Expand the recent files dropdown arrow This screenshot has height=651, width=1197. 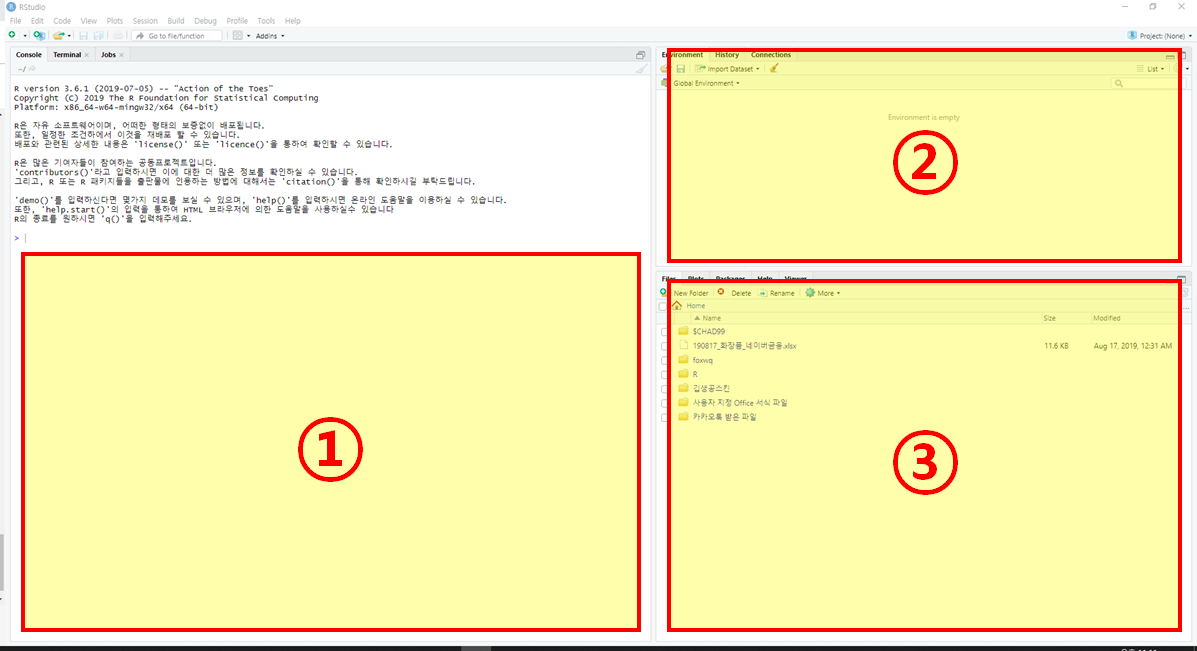coord(69,36)
